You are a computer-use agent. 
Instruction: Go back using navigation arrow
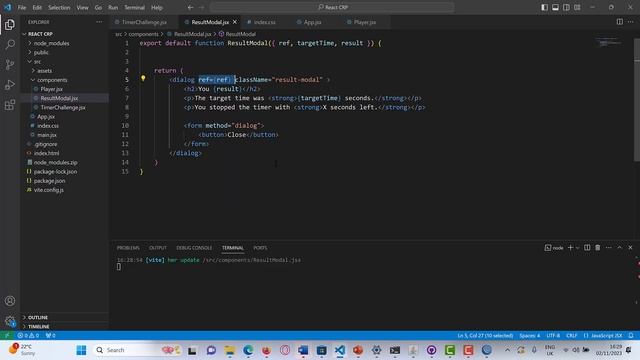tap(191, 7)
